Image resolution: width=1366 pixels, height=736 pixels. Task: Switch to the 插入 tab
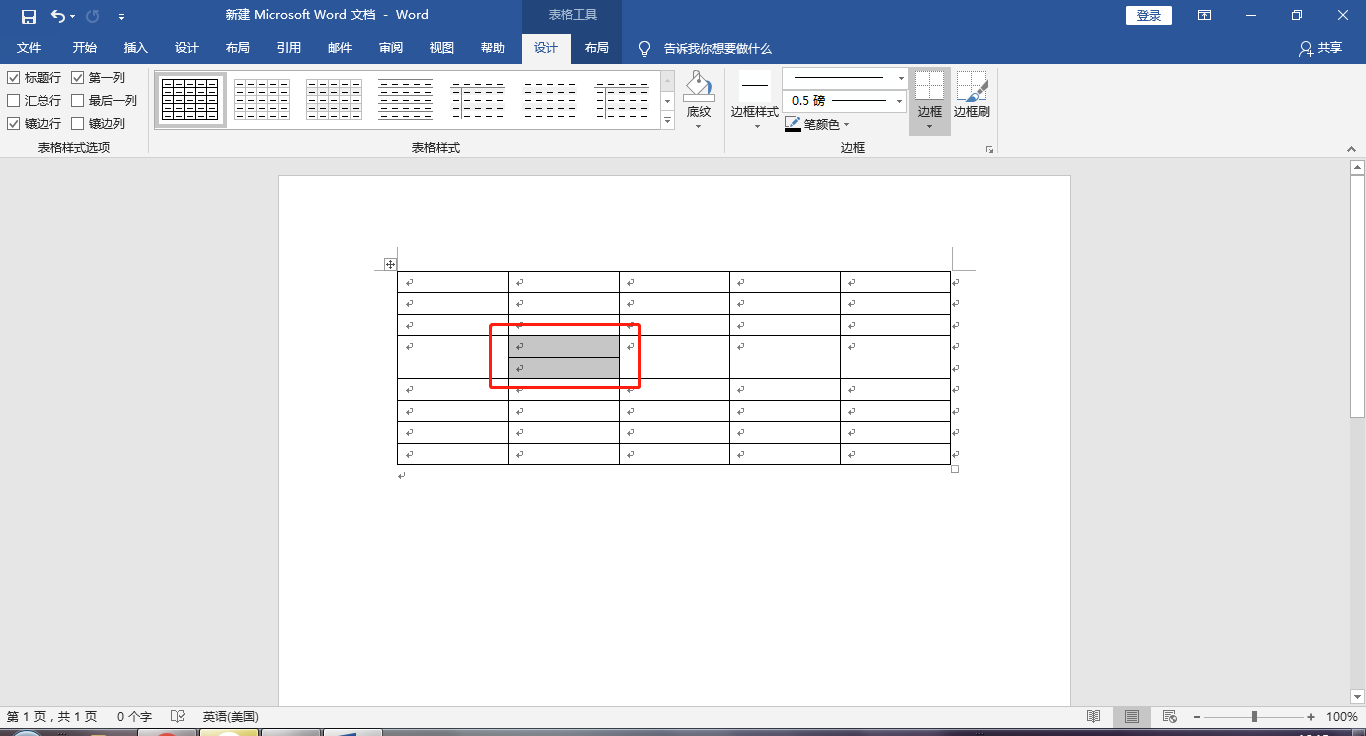[x=135, y=48]
